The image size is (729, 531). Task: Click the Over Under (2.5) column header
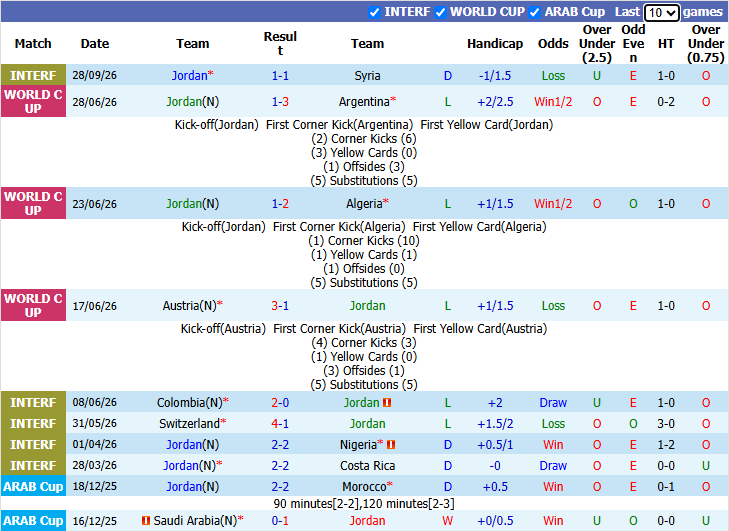click(x=597, y=43)
